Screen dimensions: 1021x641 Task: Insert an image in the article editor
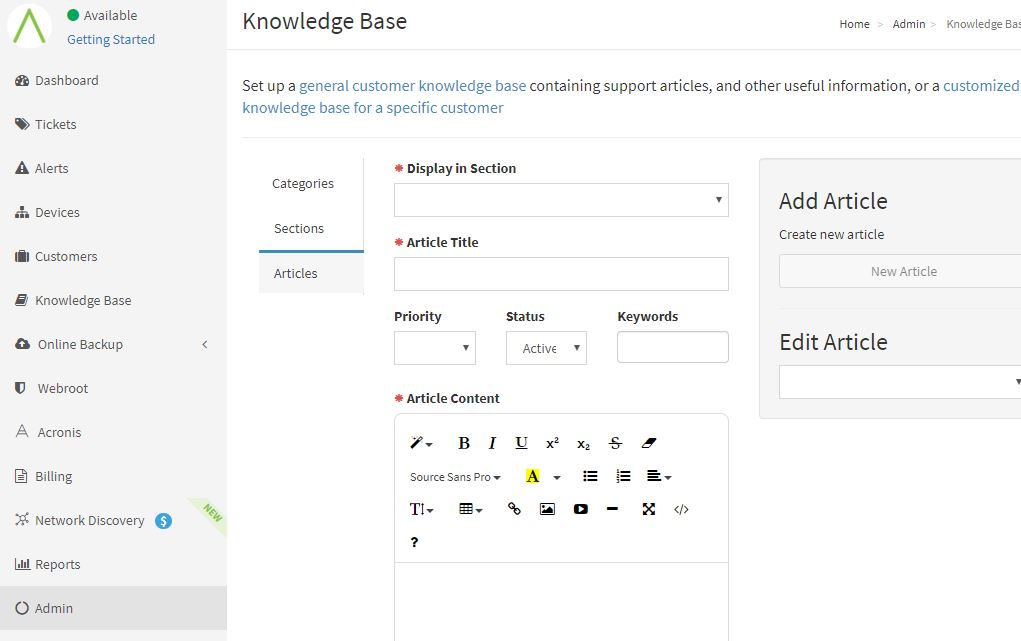546,509
